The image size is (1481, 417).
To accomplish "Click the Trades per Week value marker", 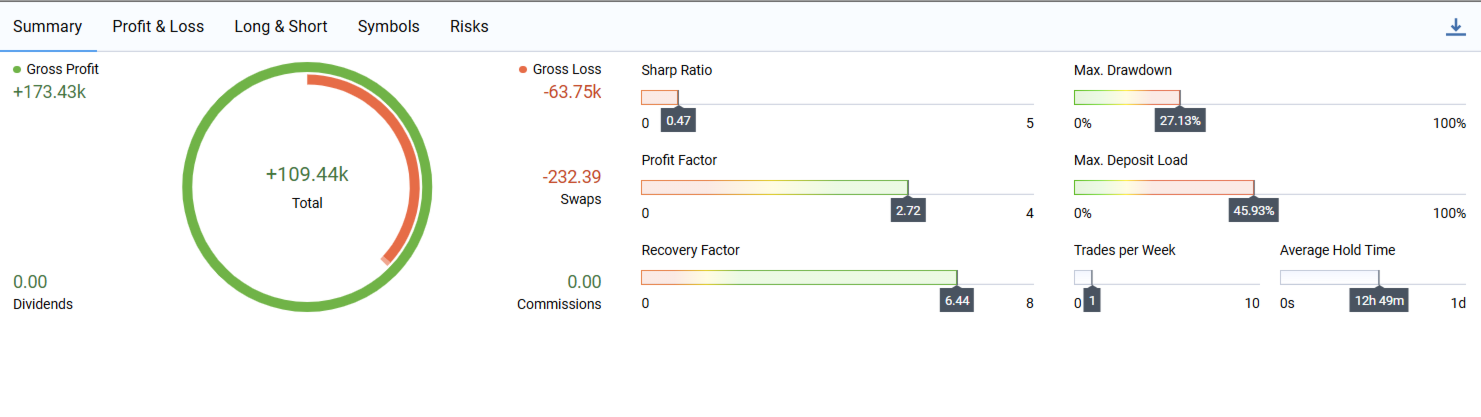I will 1092,301.
